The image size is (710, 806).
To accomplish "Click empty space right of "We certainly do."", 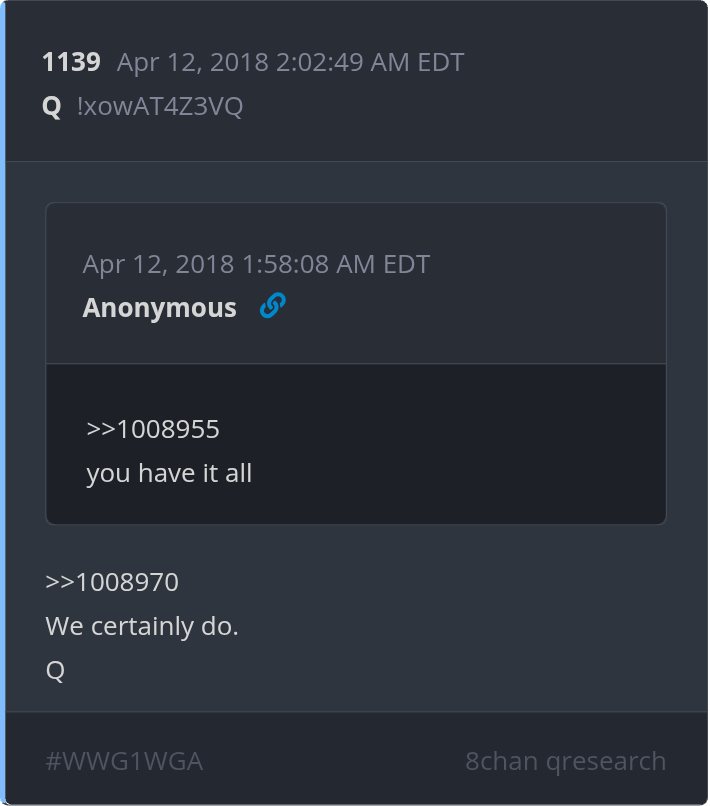I will 450,627.
